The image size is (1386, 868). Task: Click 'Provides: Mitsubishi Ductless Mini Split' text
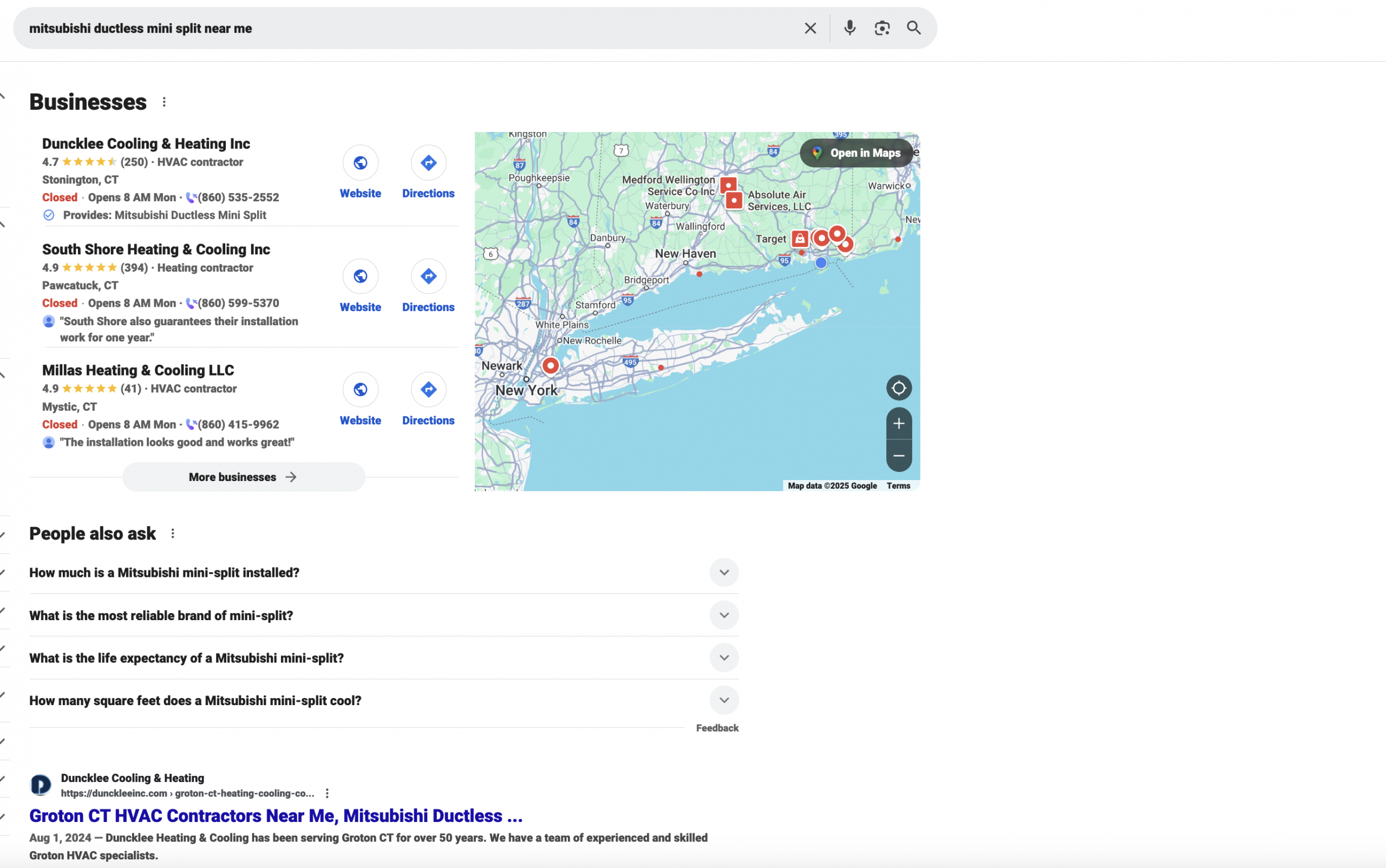pyautogui.click(x=164, y=215)
